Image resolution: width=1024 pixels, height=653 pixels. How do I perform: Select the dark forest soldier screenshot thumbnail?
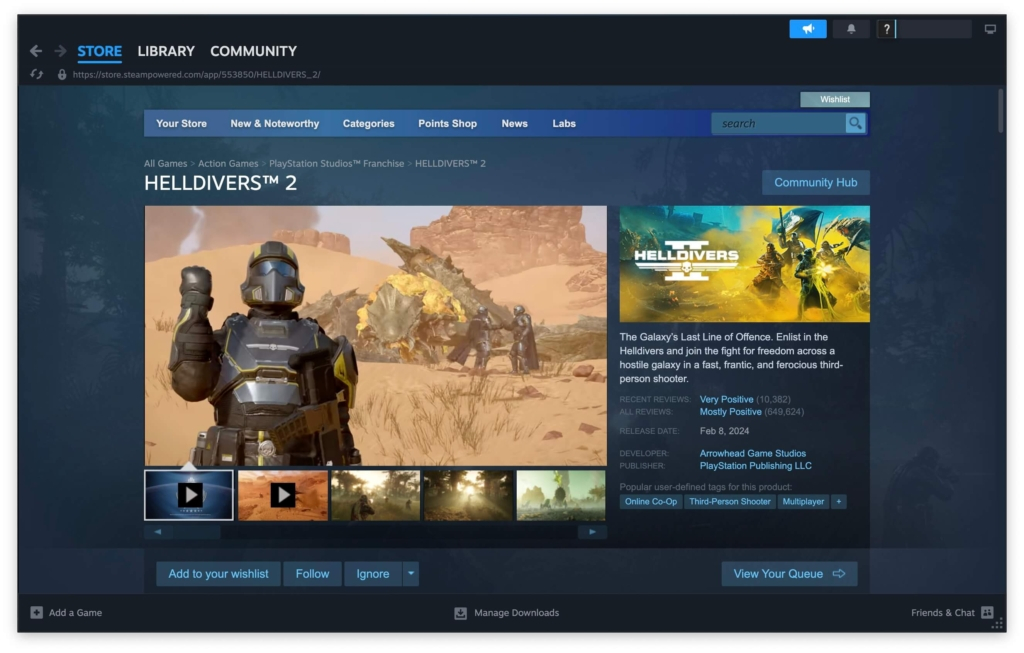click(x=376, y=495)
